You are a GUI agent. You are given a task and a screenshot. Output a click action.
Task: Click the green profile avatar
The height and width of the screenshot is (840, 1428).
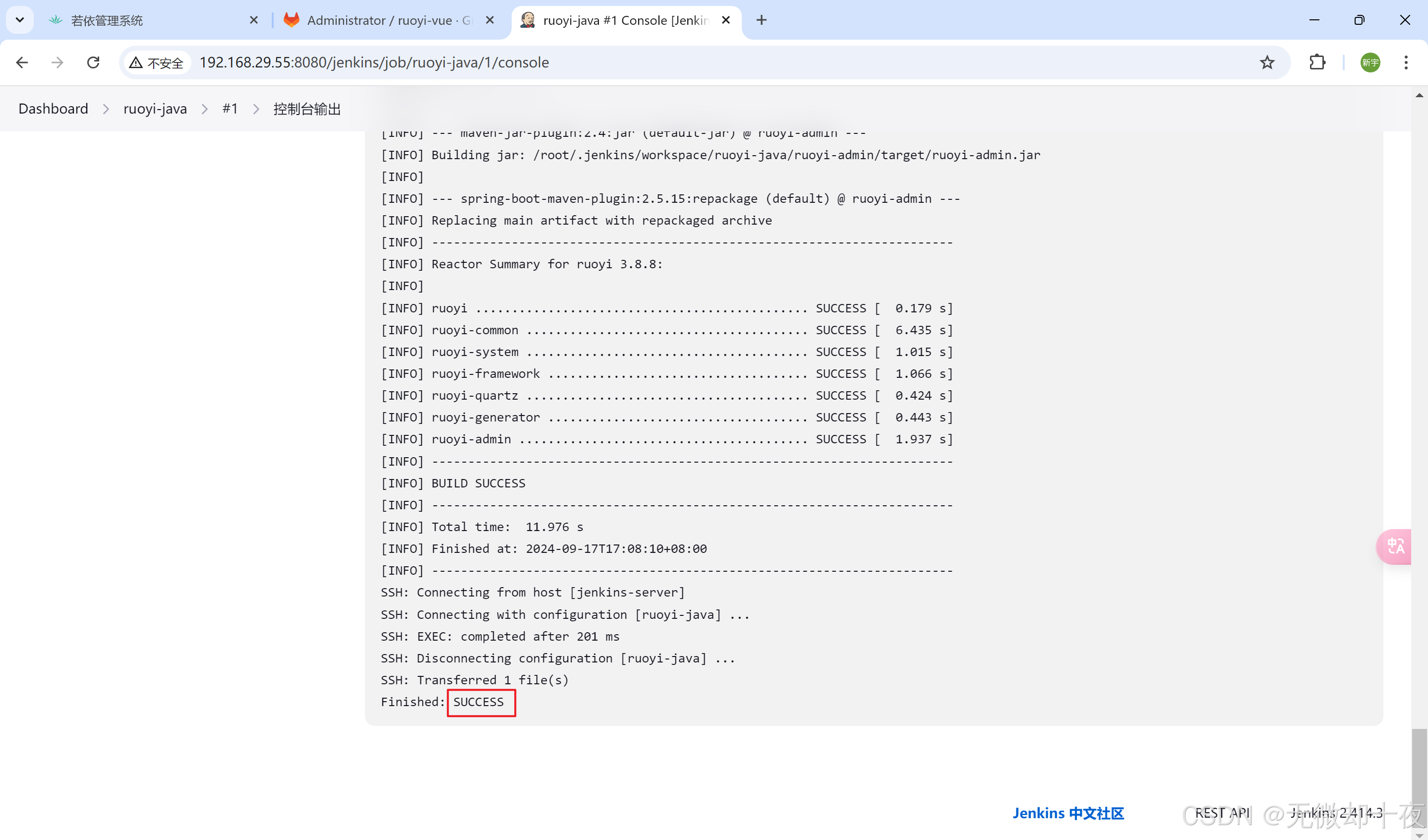pos(1369,62)
